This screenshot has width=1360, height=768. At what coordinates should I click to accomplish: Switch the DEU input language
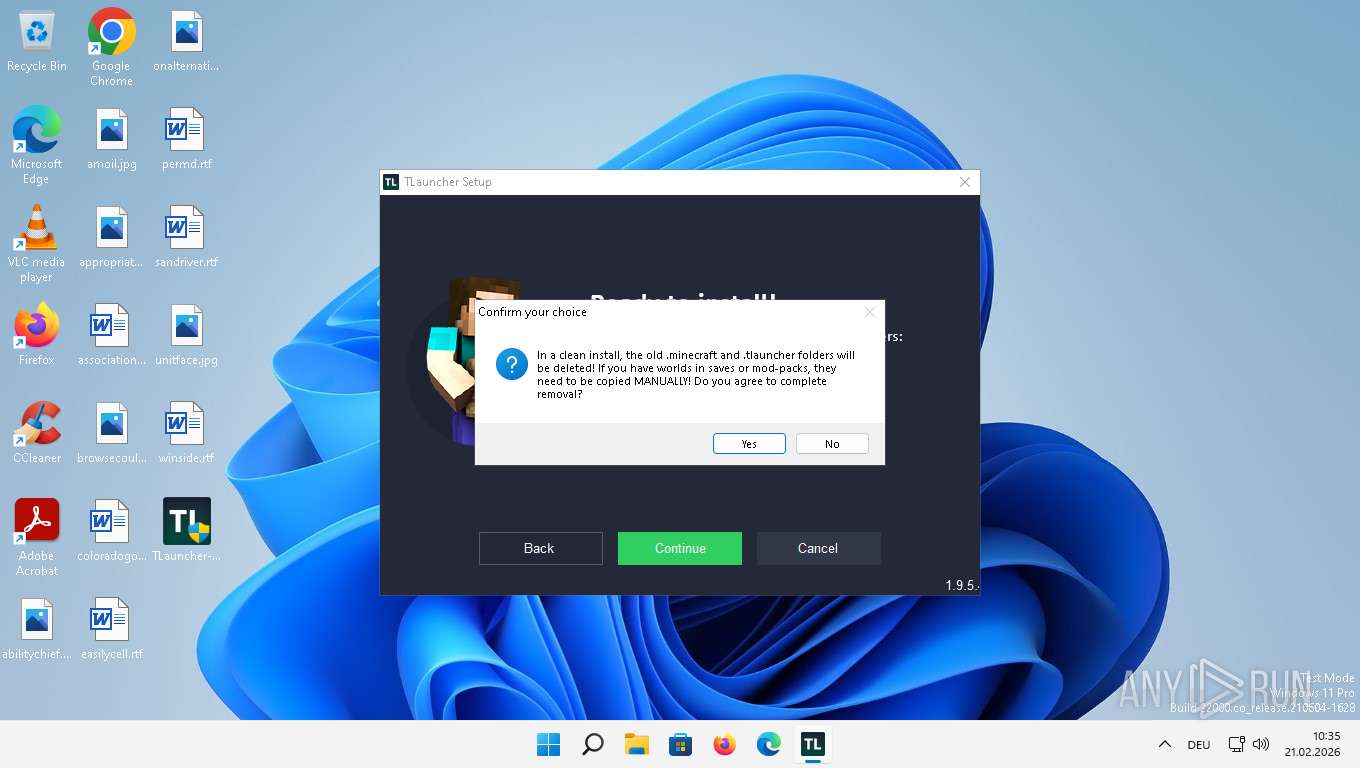tap(1198, 744)
